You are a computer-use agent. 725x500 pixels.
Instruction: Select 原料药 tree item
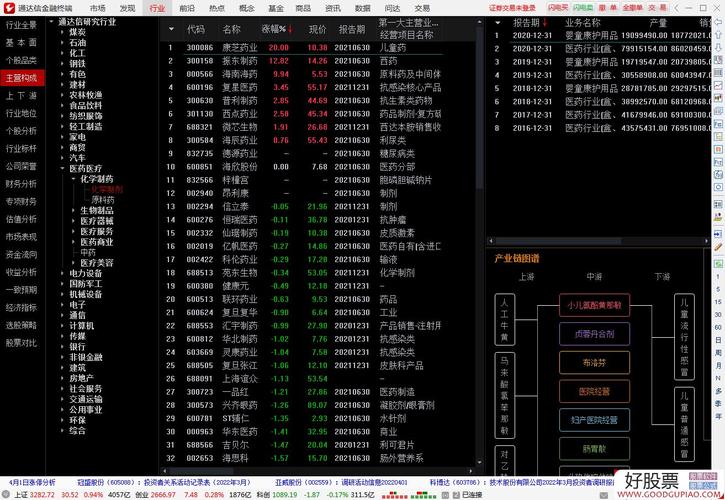pos(103,200)
